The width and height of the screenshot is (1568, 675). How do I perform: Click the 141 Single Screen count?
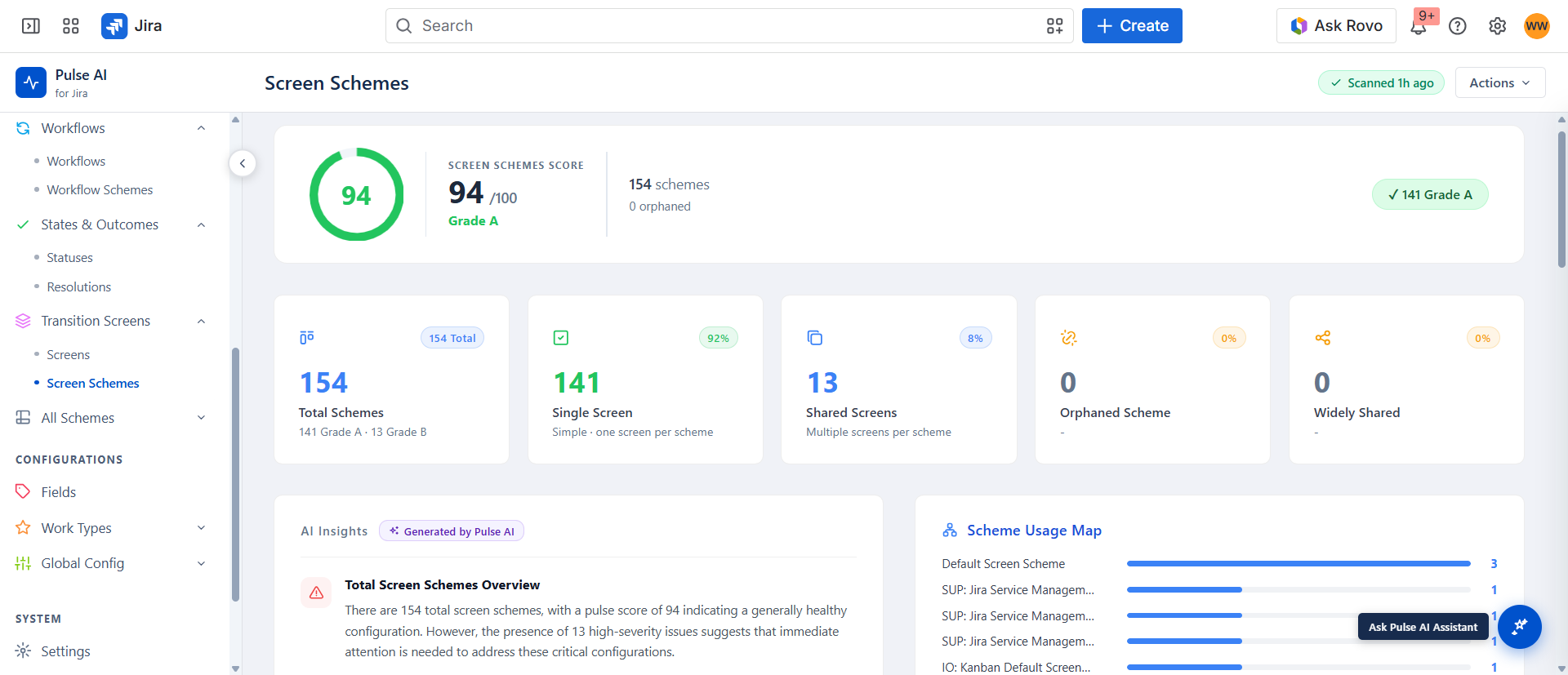tap(577, 383)
